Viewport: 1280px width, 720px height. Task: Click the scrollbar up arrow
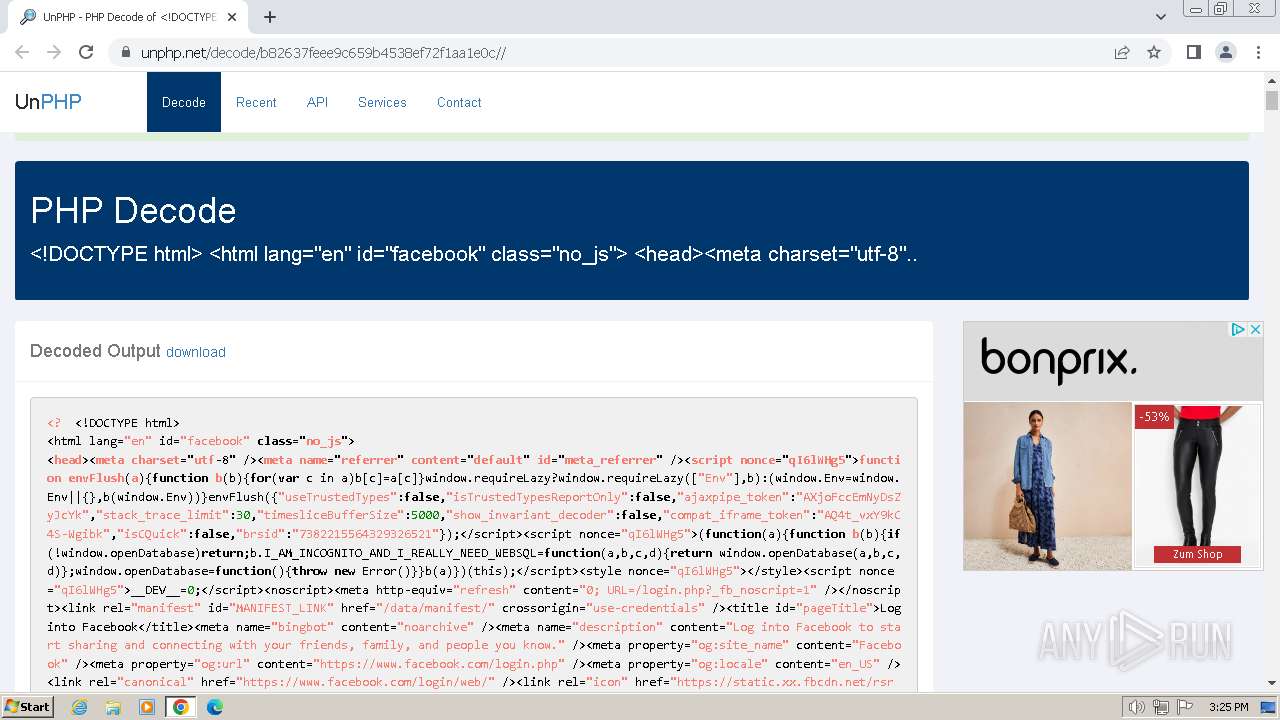(1271, 79)
